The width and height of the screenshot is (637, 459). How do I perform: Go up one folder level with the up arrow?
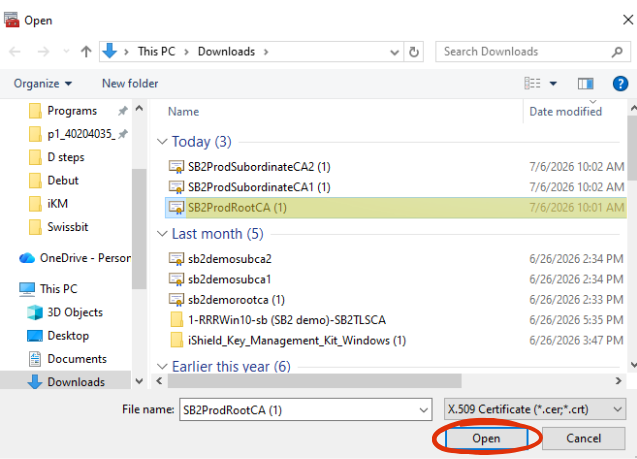click(86, 52)
